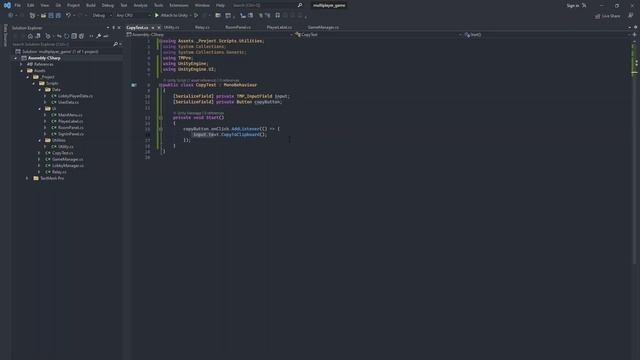Click the Solution Explorer Home icon
The height and width of the screenshot is (360, 640).
[30, 36]
